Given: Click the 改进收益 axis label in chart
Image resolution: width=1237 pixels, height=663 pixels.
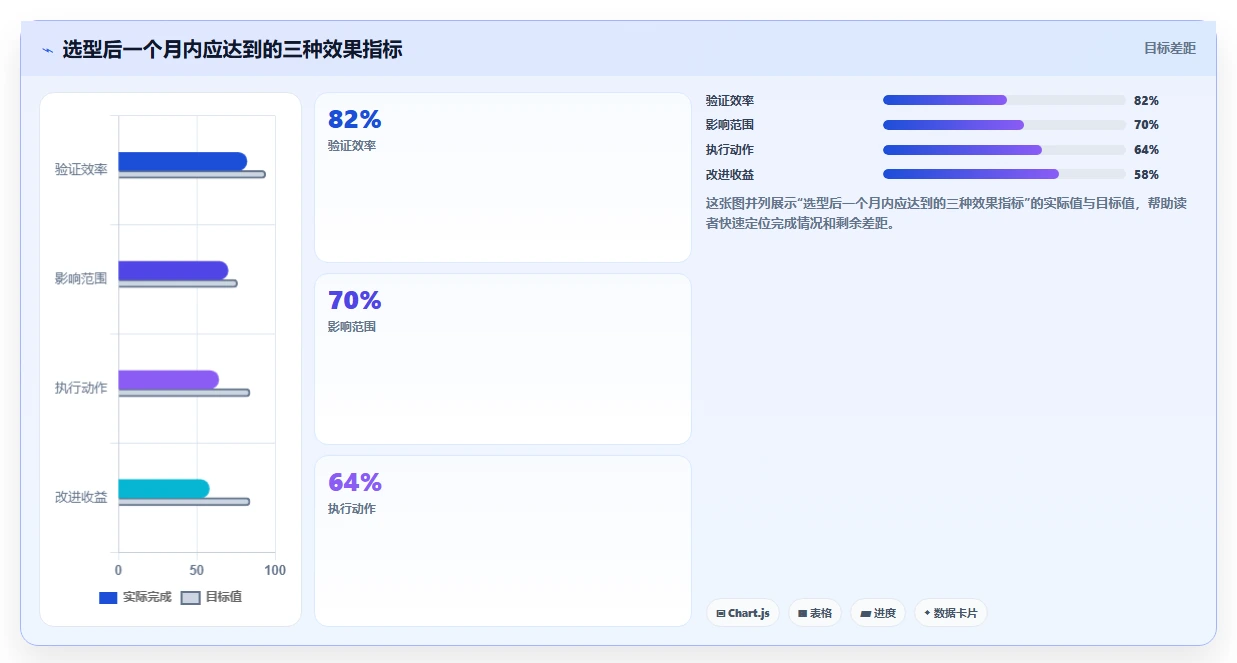Looking at the screenshot, I should click(x=81, y=497).
